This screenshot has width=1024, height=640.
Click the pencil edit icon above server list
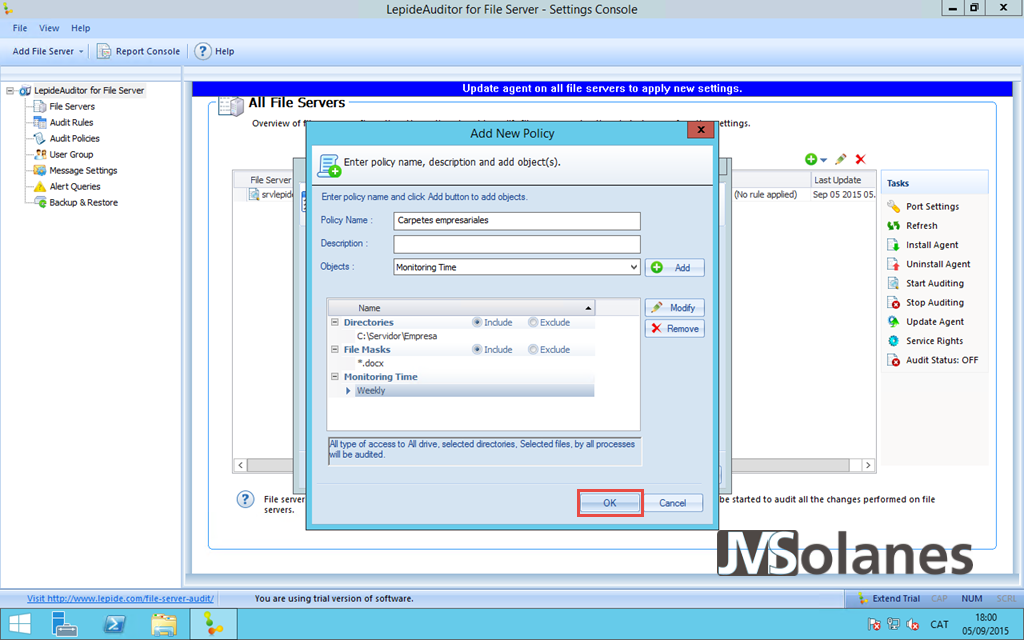pyautogui.click(x=840, y=159)
